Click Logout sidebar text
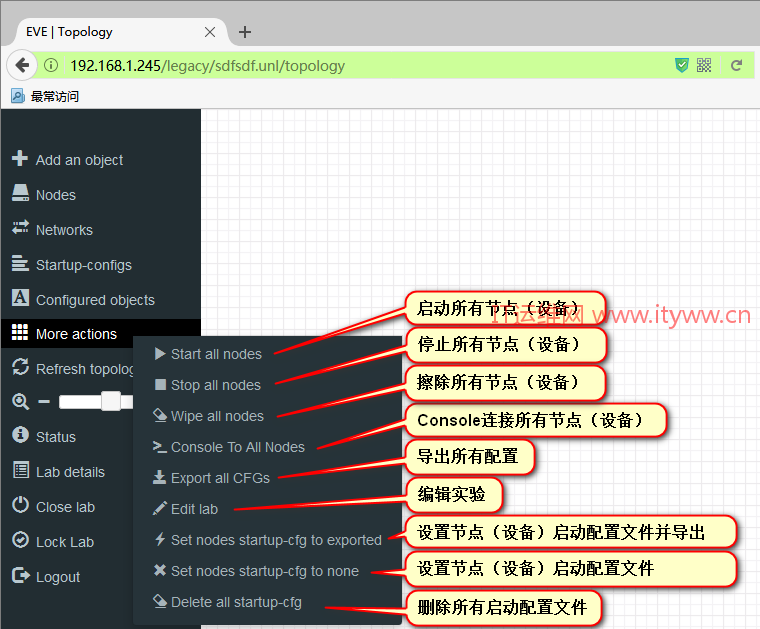Image resolution: width=760 pixels, height=629 pixels. point(58,578)
